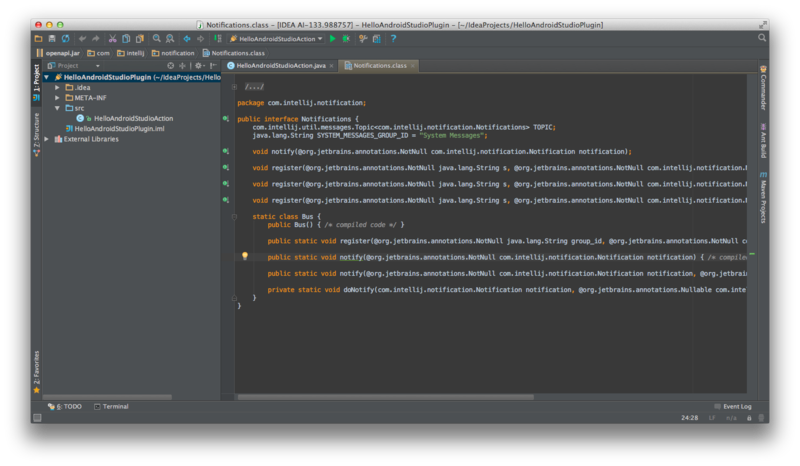The height and width of the screenshot is (466, 800).
Task: Open the HelloAndroidStudioAction run configuration dropdown
Action: (x=276, y=39)
